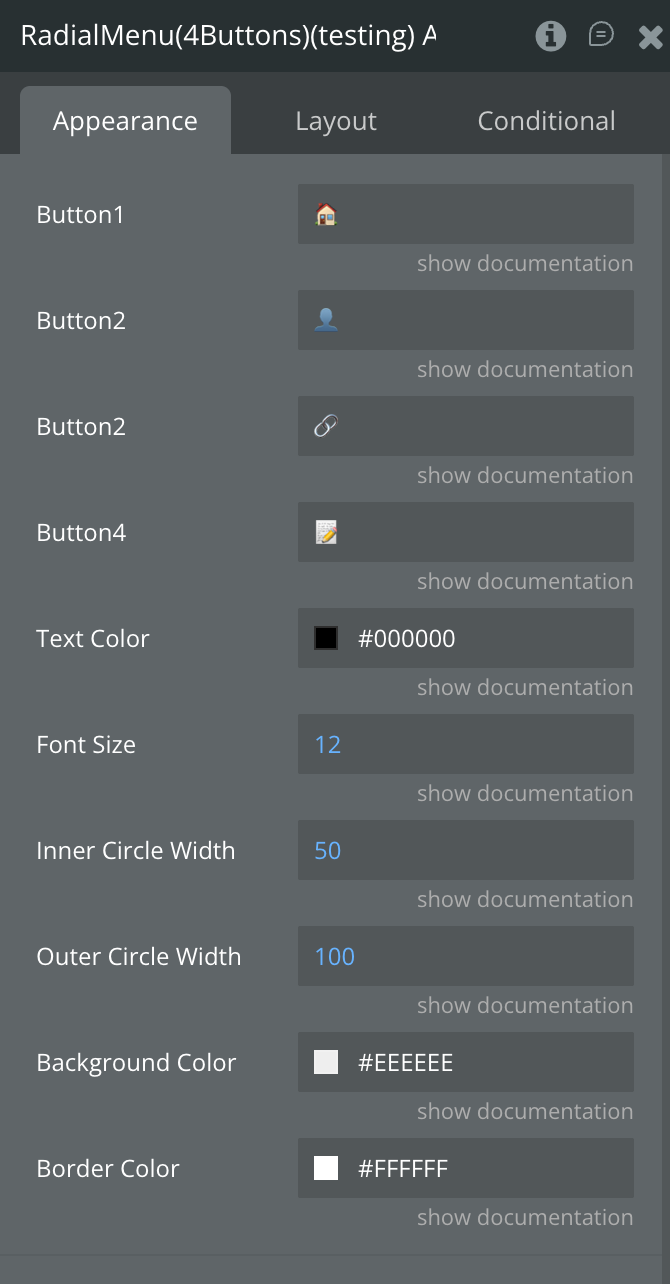The height and width of the screenshot is (1284, 670).
Task: Click the Outer Circle Width input
Action: click(x=465, y=956)
